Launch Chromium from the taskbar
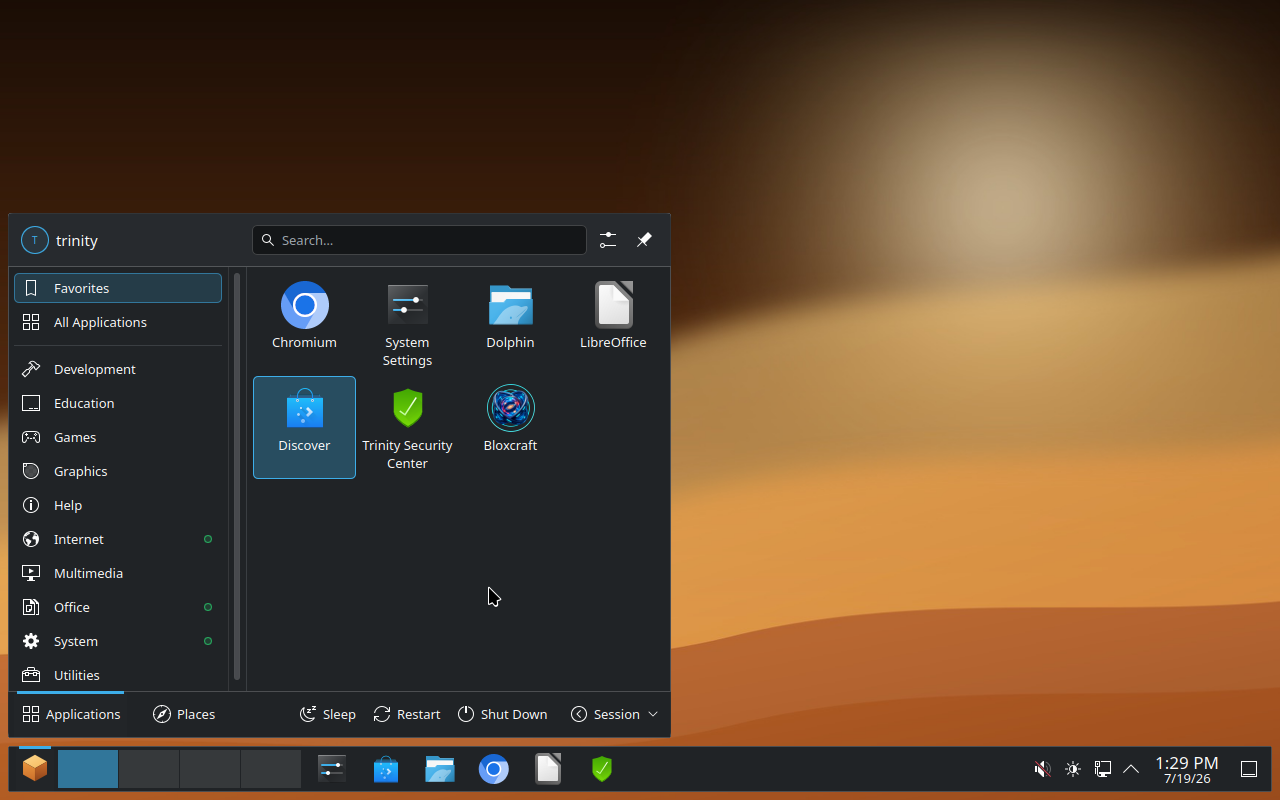 pos(494,768)
